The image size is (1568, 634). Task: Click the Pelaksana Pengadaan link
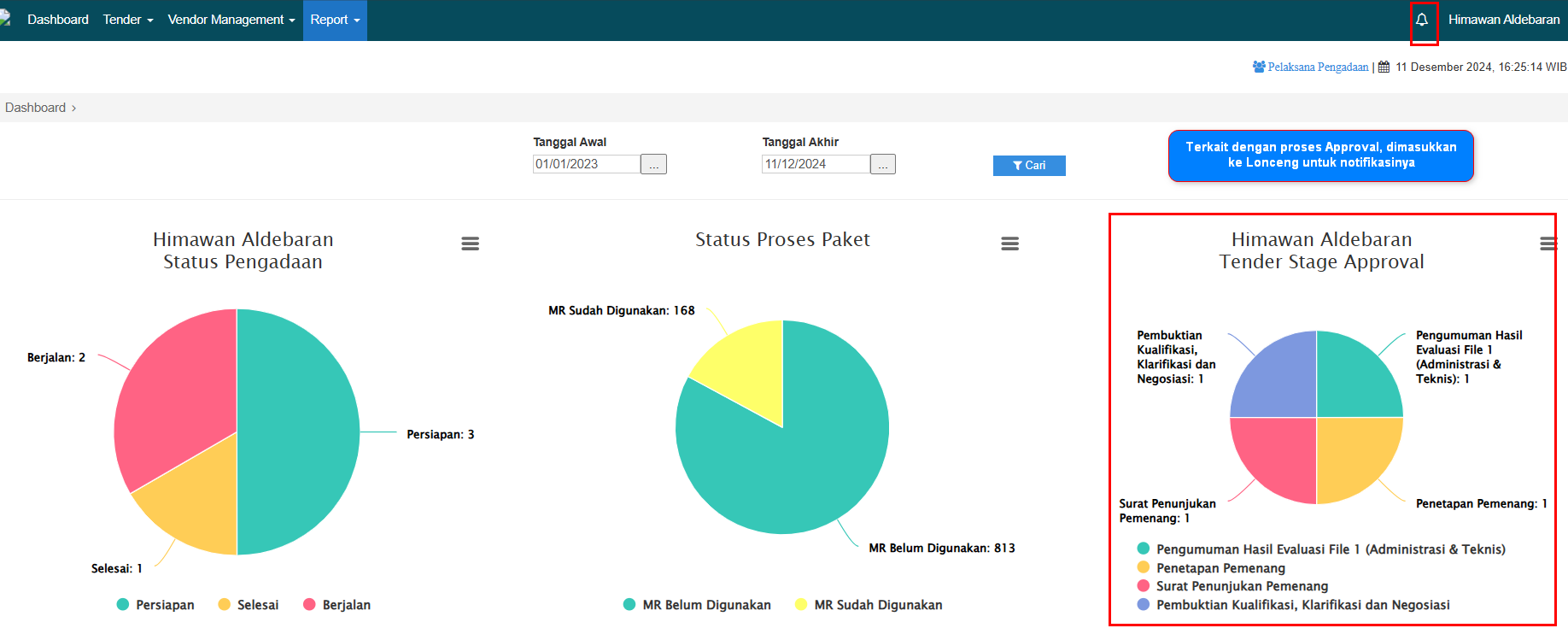[x=1318, y=67]
